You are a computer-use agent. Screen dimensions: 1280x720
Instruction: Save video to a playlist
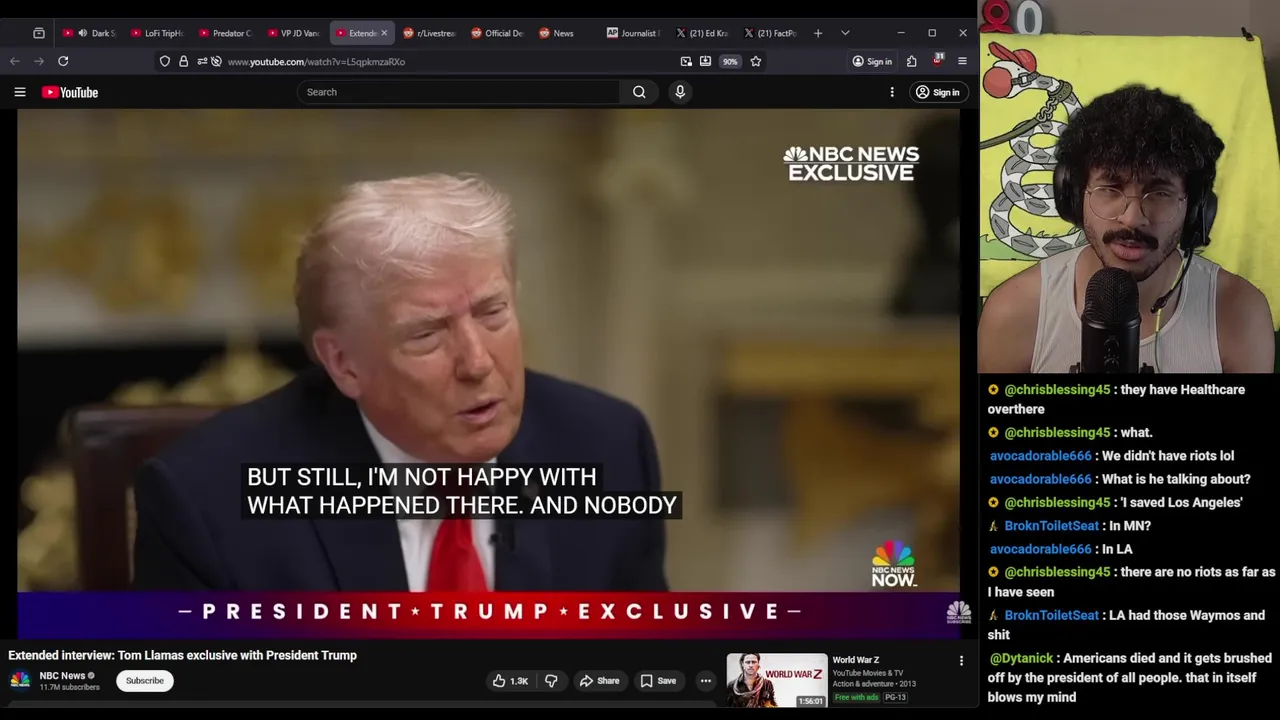pos(659,681)
